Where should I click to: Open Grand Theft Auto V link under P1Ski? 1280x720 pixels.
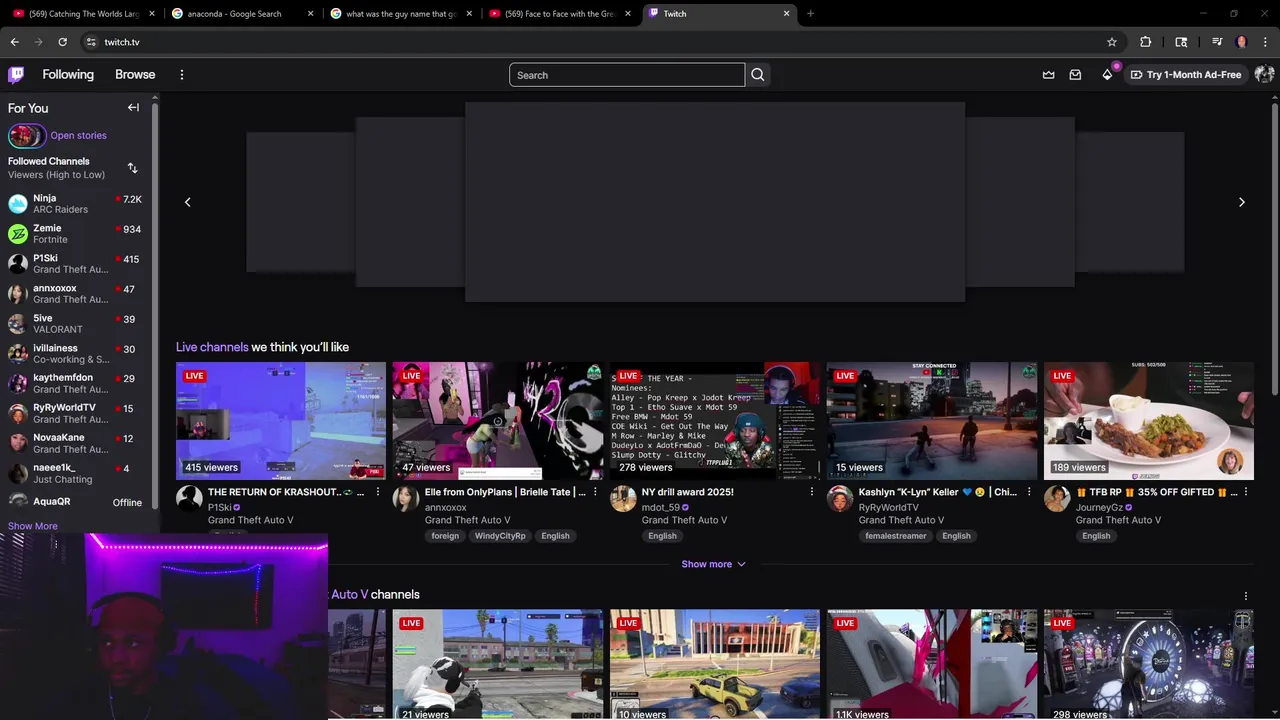250,520
